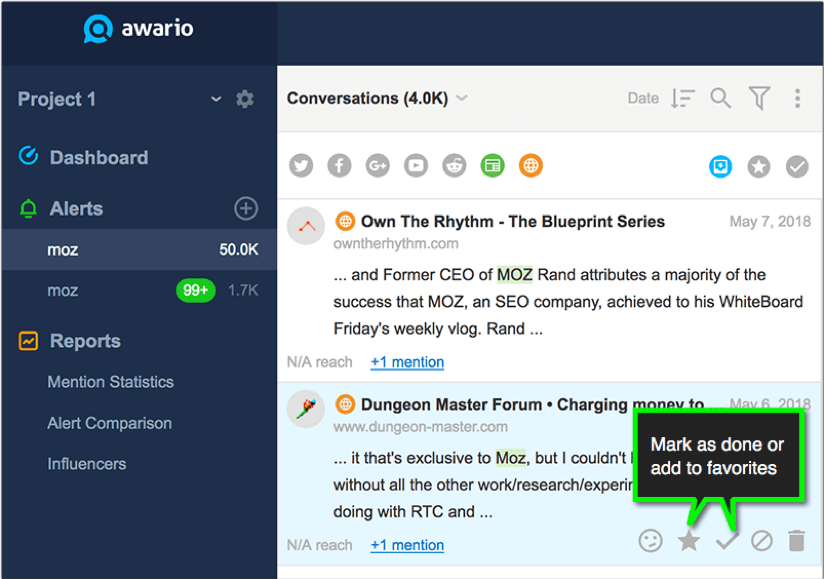This screenshot has width=824, height=579.
Task: Click the Dungeon Master Forum avatar thumbnail
Action: point(306,409)
